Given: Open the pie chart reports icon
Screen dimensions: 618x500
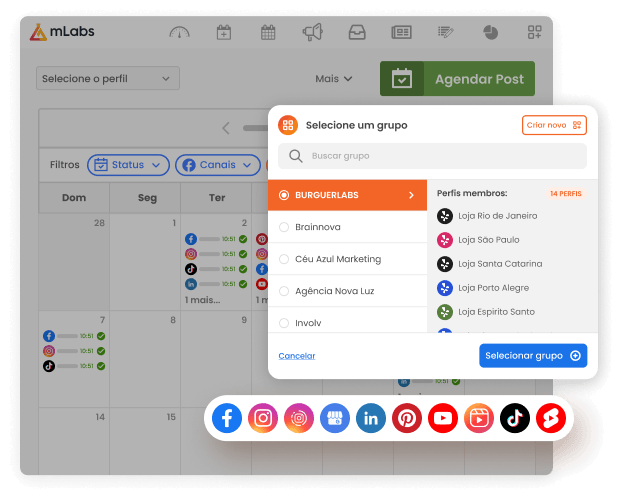Looking at the screenshot, I should pyautogui.click(x=490, y=32).
